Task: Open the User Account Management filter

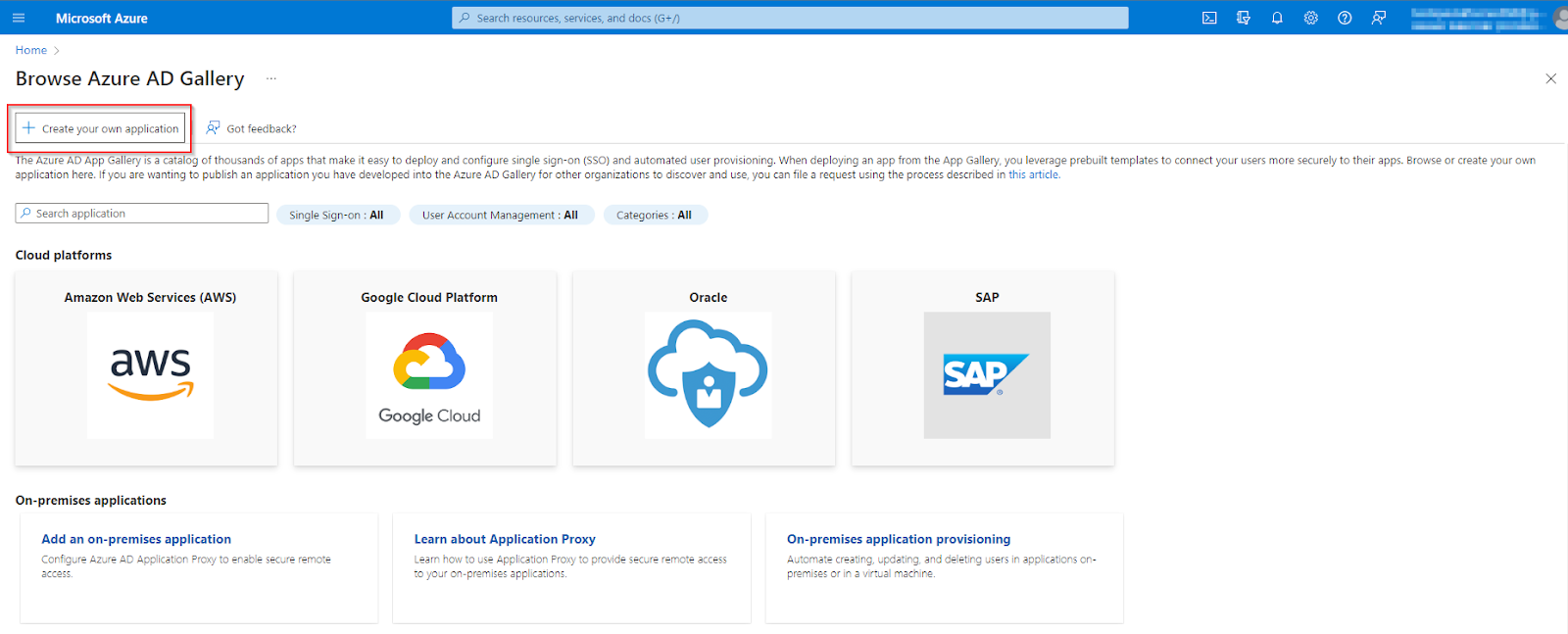Action: pos(501,215)
